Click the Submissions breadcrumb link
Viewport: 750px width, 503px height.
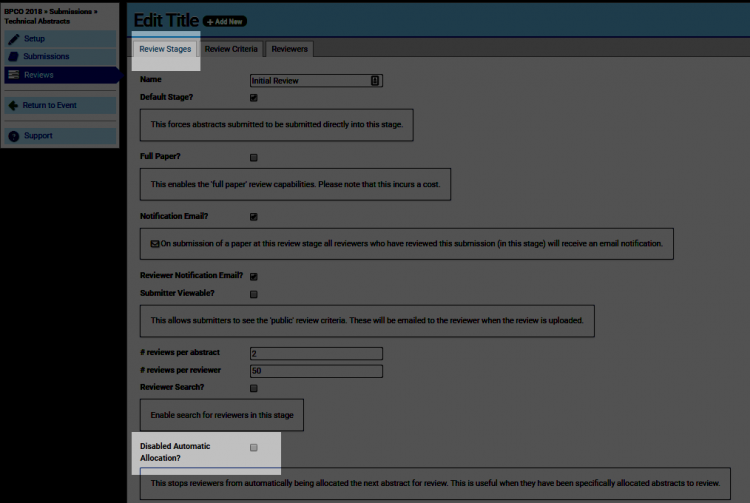[70, 11]
